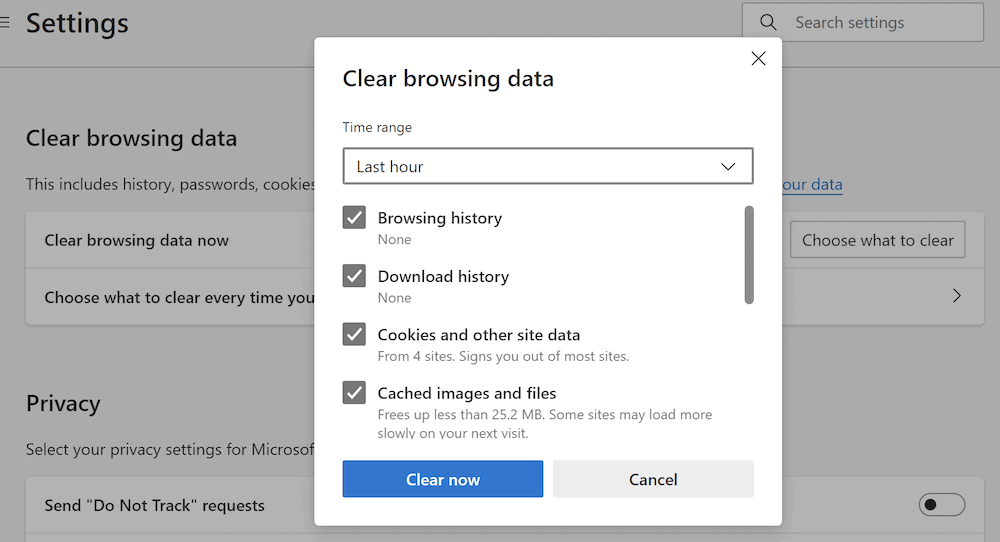
Task: Close the Clear browsing data dialog
Action: (x=758, y=59)
